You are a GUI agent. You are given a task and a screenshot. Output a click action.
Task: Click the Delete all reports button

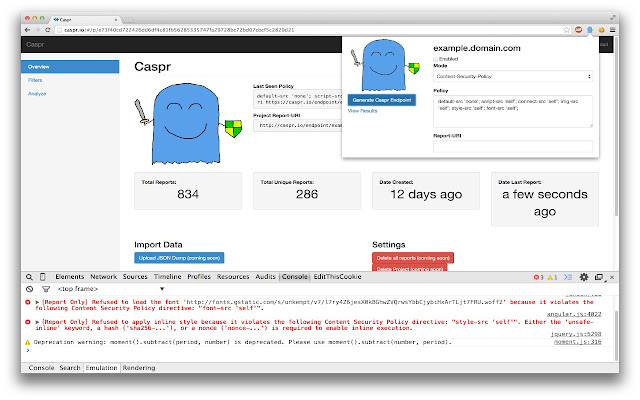pos(413,258)
